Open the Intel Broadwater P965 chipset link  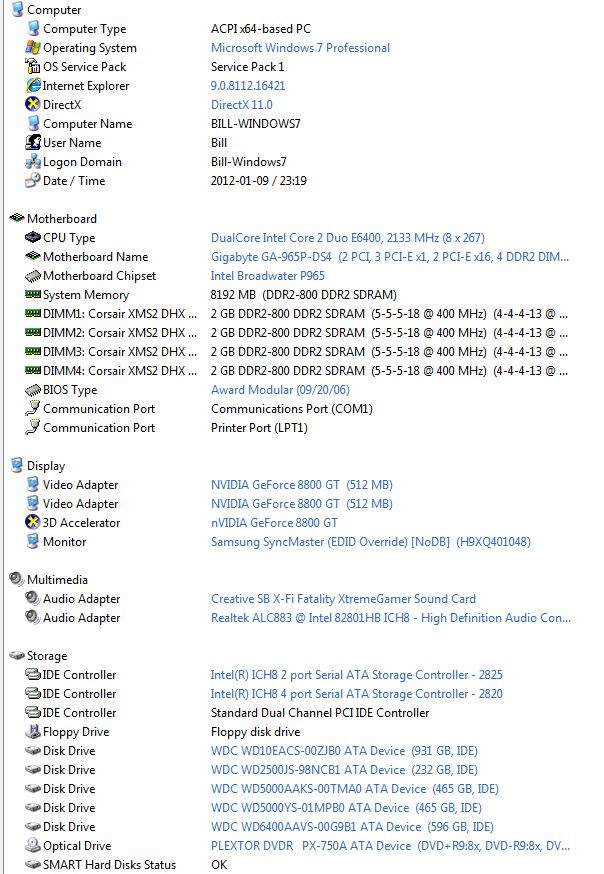coord(267,276)
